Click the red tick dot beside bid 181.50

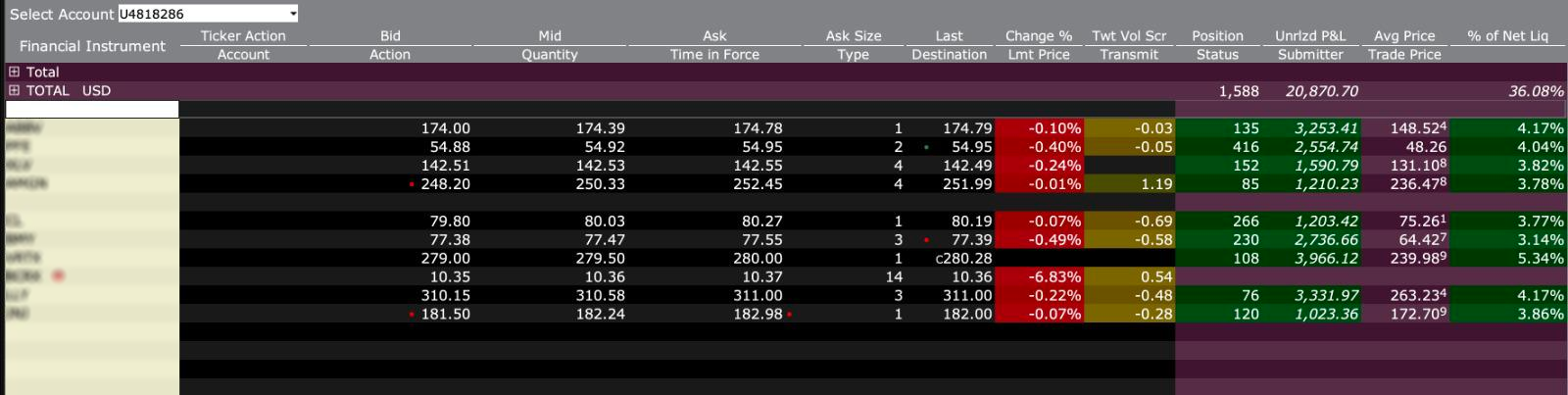click(x=412, y=315)
